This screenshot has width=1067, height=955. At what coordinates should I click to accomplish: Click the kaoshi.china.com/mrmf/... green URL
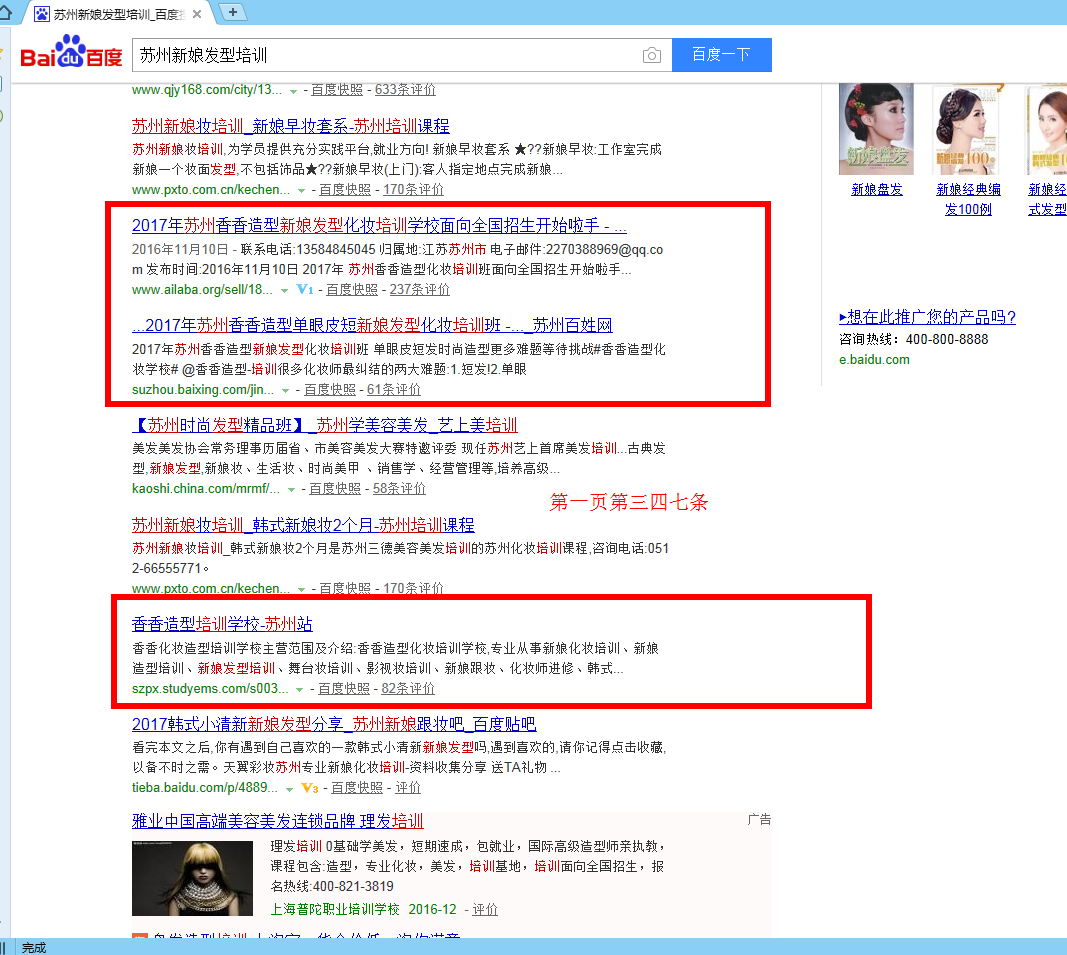tap(206, 489)
